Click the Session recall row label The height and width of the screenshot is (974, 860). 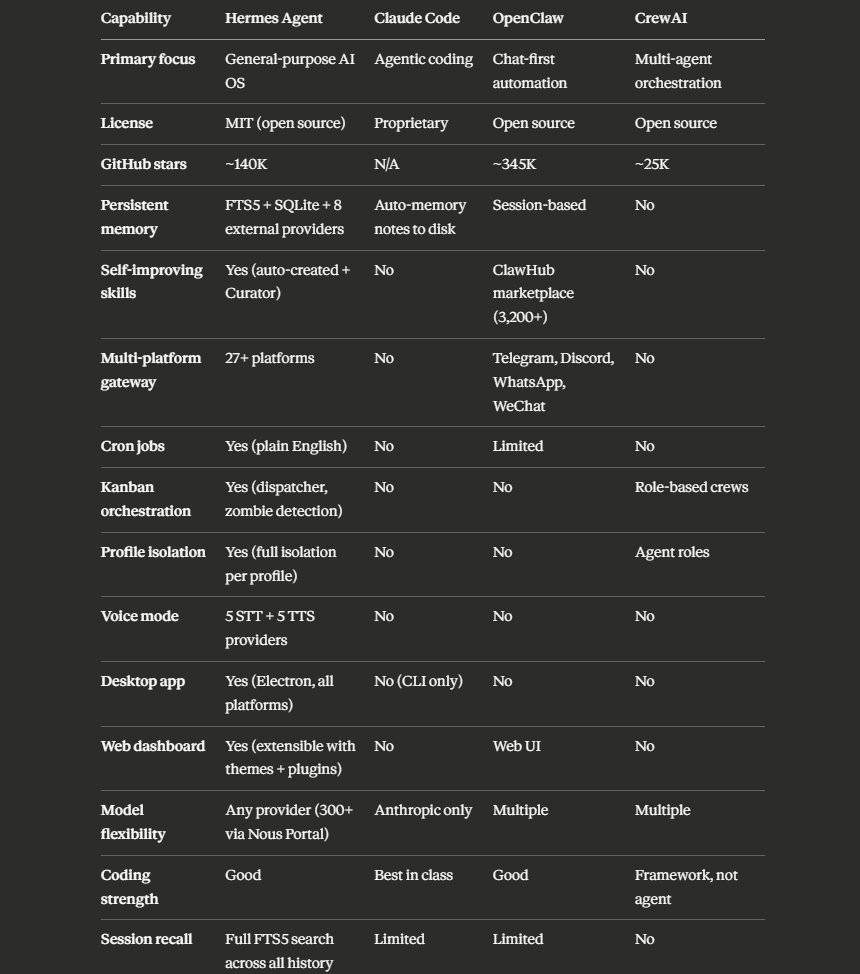tap(147, 939)
